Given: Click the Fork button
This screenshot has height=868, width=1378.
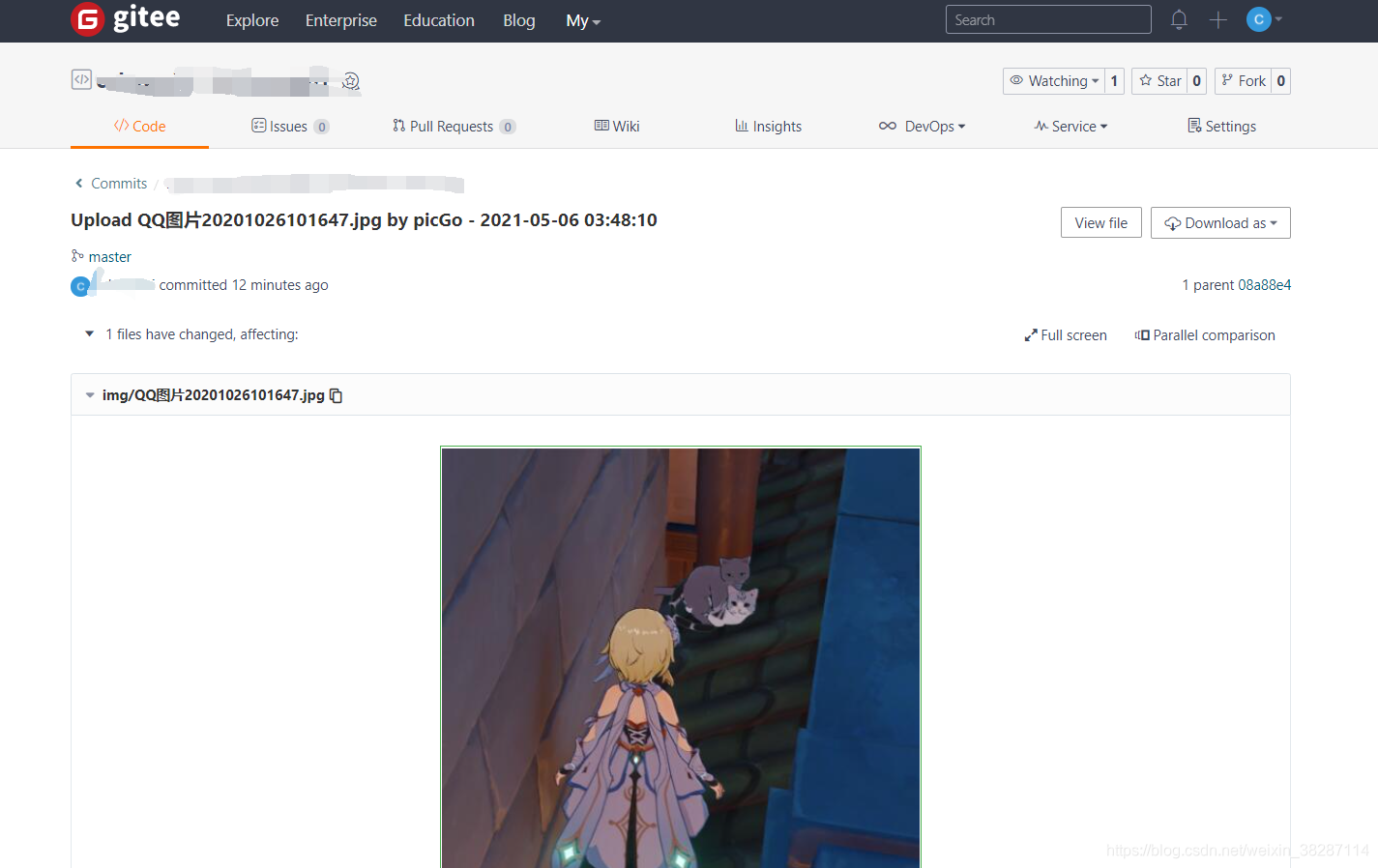Looking at the screenshot, I should tap(1243, 81).
